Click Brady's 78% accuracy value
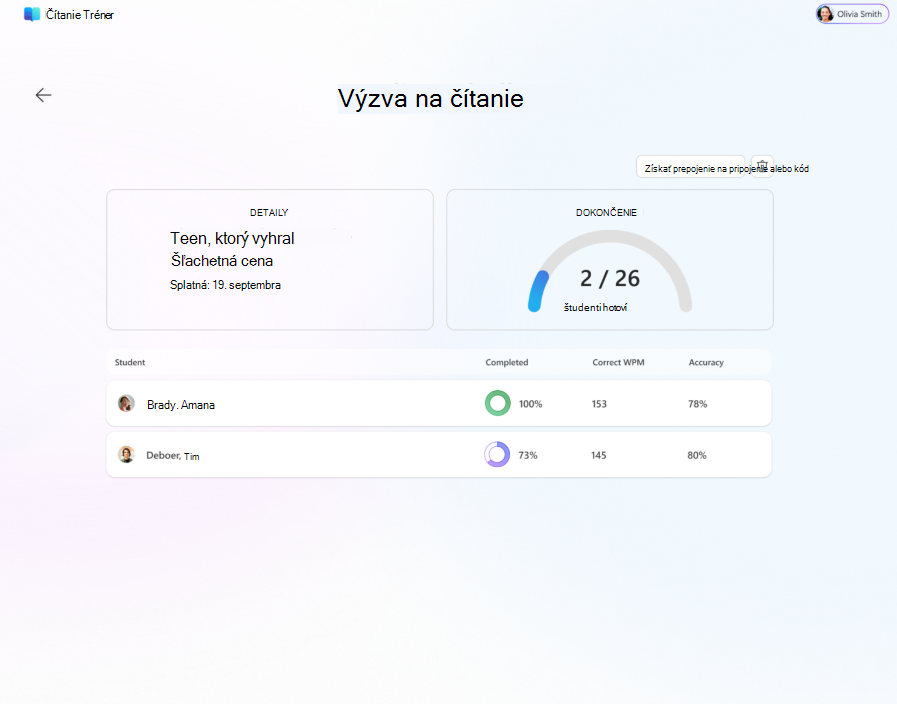The height and width of the screenshot is (704, 897). click(697, 404)
